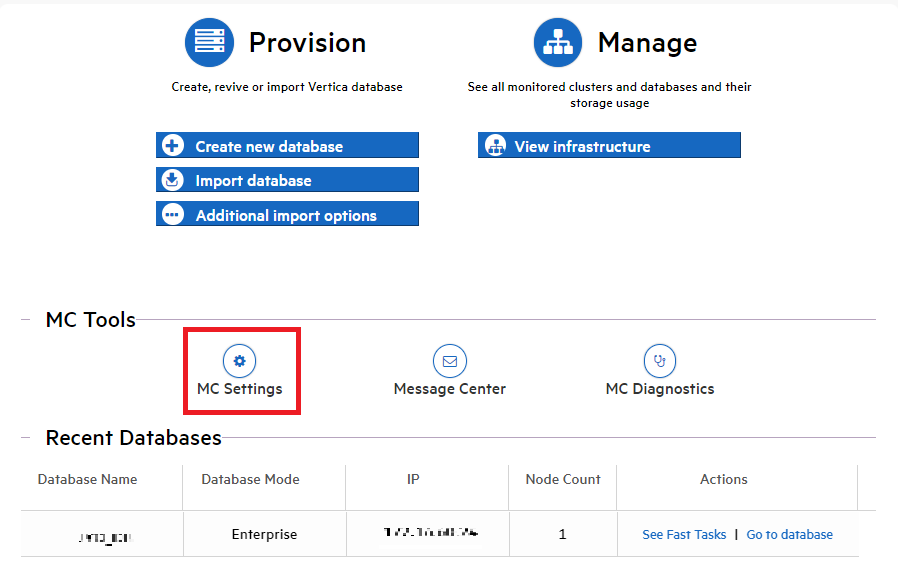Open MC Settings via the gear icon
Screen dimensions: 898x574
[x=239, y=360]
